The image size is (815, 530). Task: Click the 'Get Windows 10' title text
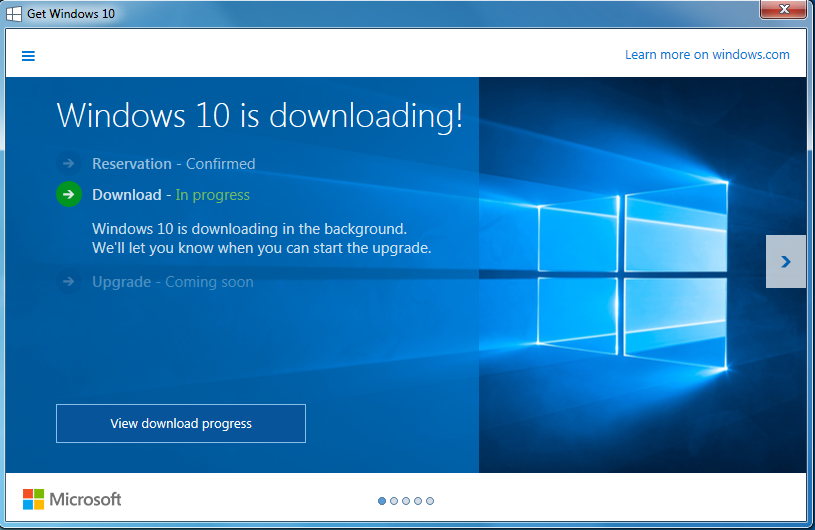coord(71,14)
